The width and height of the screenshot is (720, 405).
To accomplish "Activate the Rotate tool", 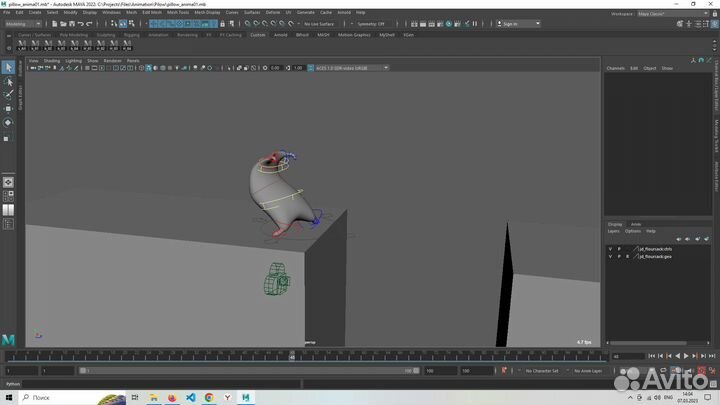I will pyautogui.click(x=8, y=123).
